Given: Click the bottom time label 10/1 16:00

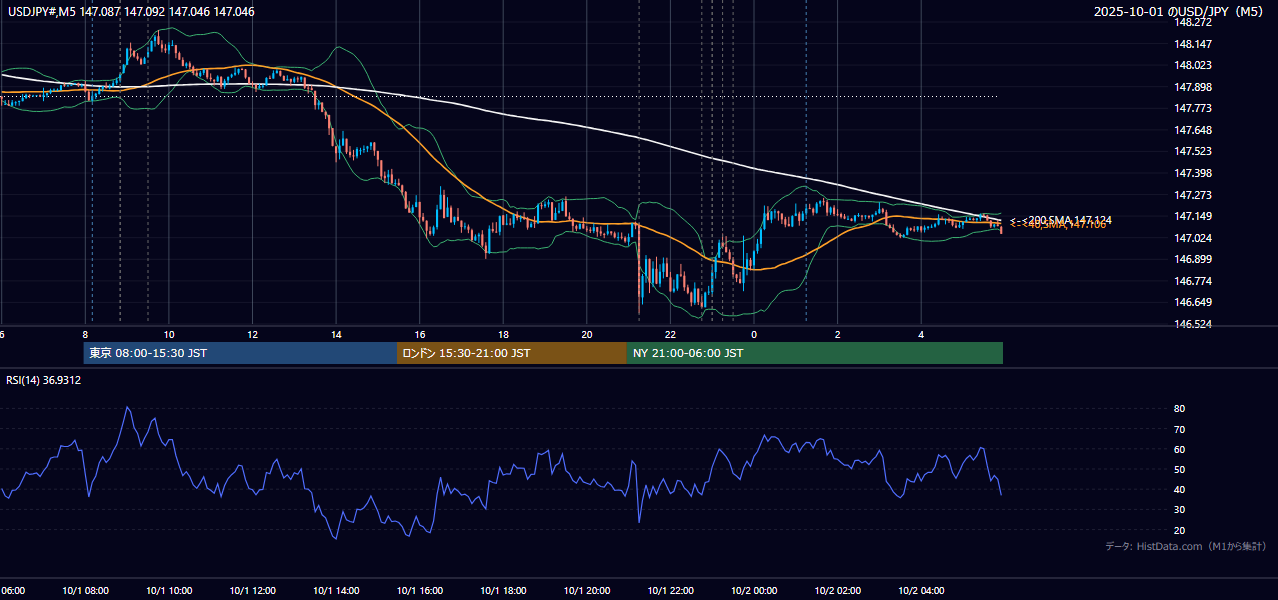Looking at the screenshot, I should 419,590.
